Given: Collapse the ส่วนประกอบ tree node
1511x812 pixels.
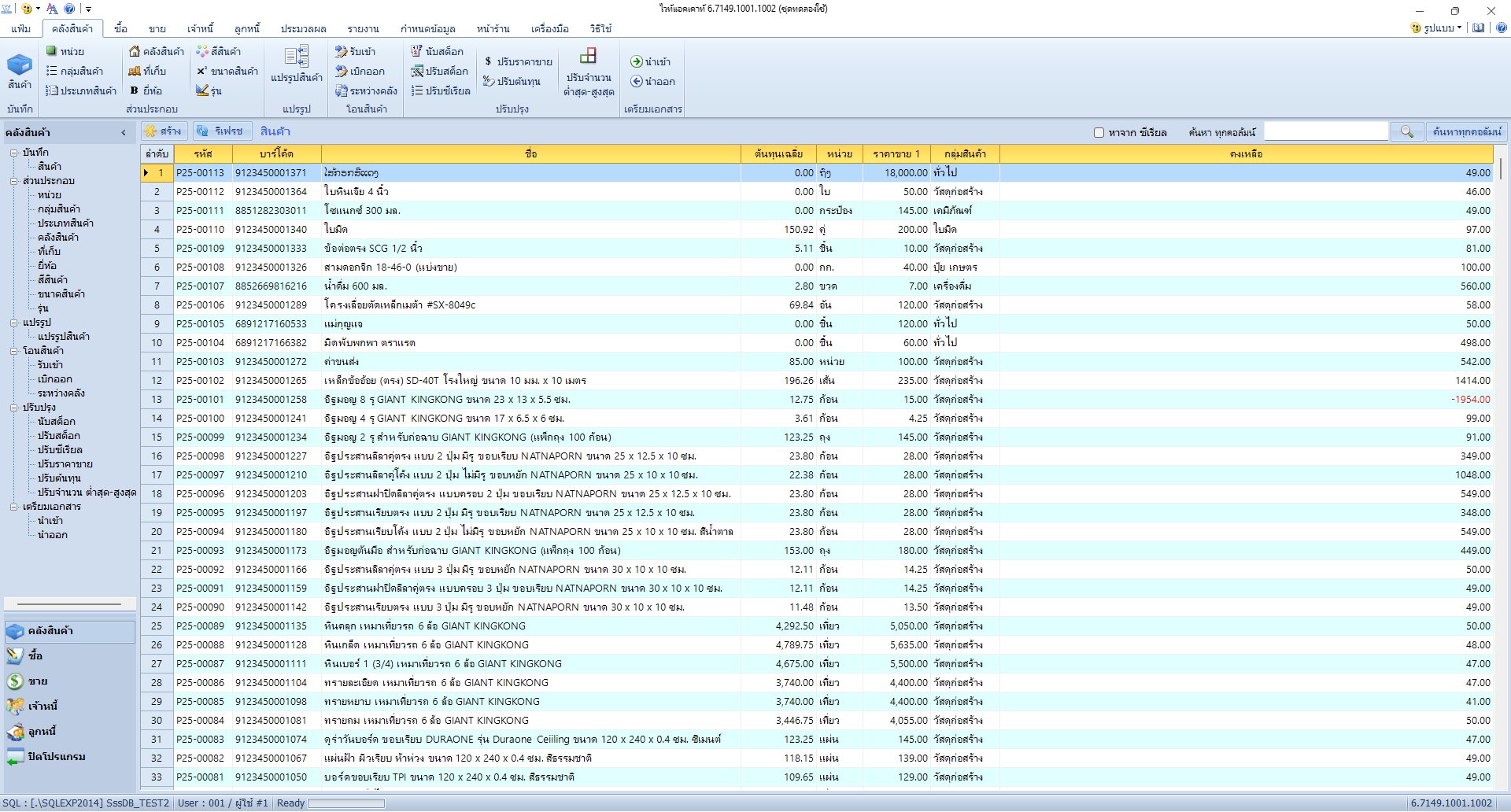Looking at the screenshot, I should tap(14, 181).
